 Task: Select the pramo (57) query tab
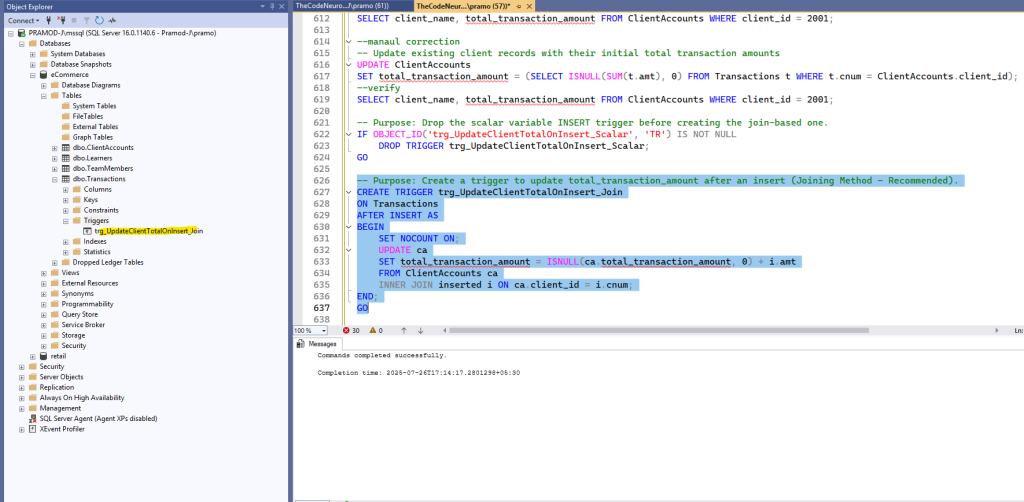463,5
